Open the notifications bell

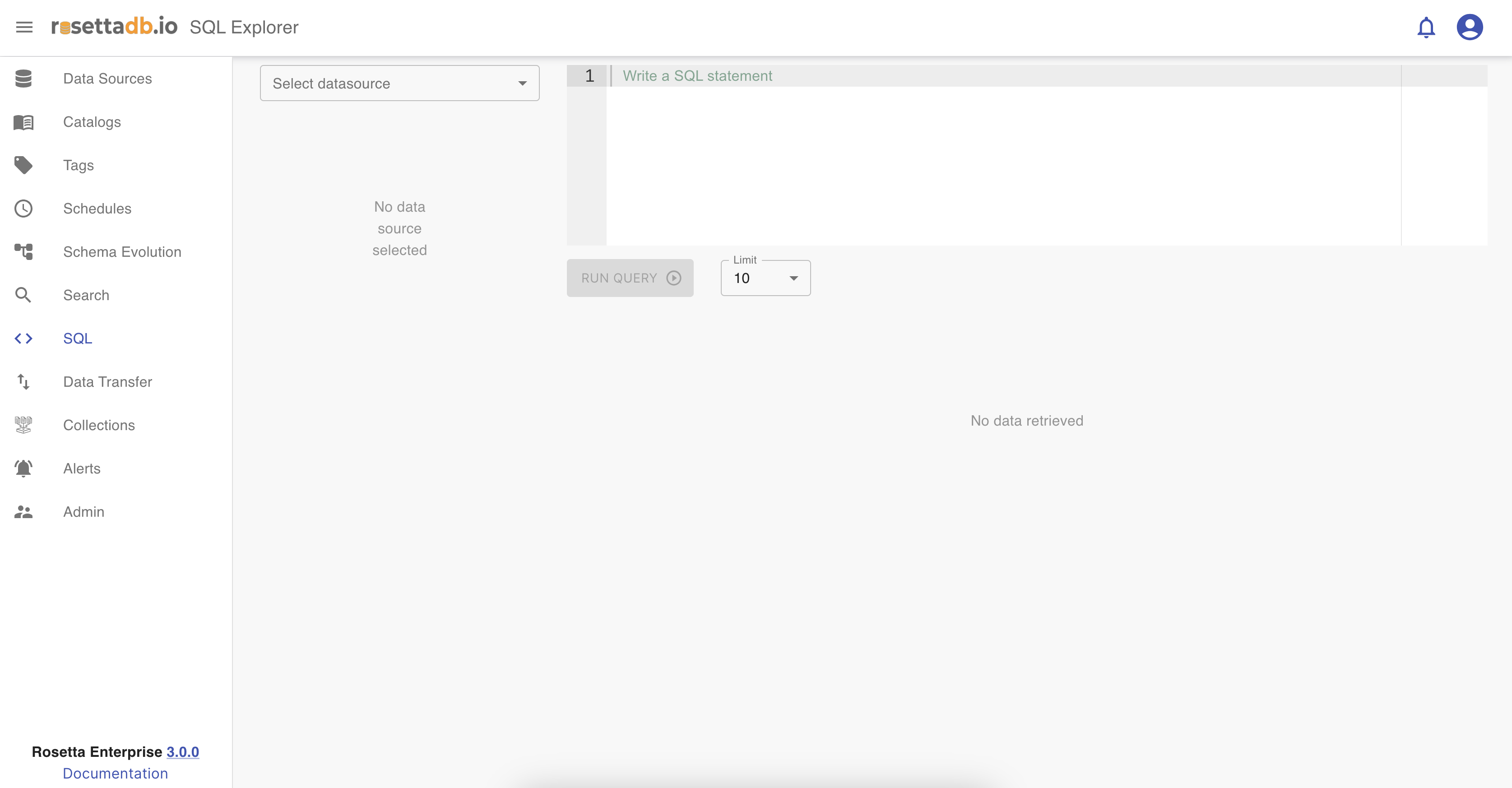[x=1426, y=27]
